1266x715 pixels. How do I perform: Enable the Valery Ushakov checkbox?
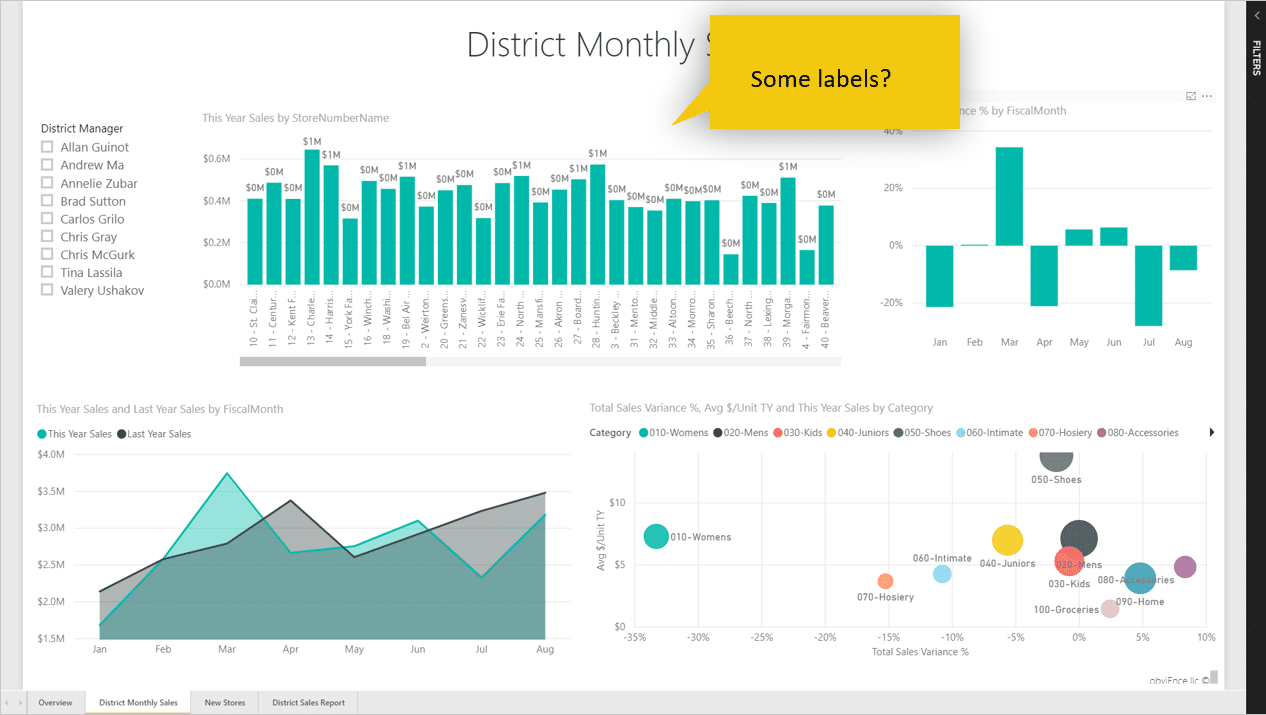pos(47,290)
